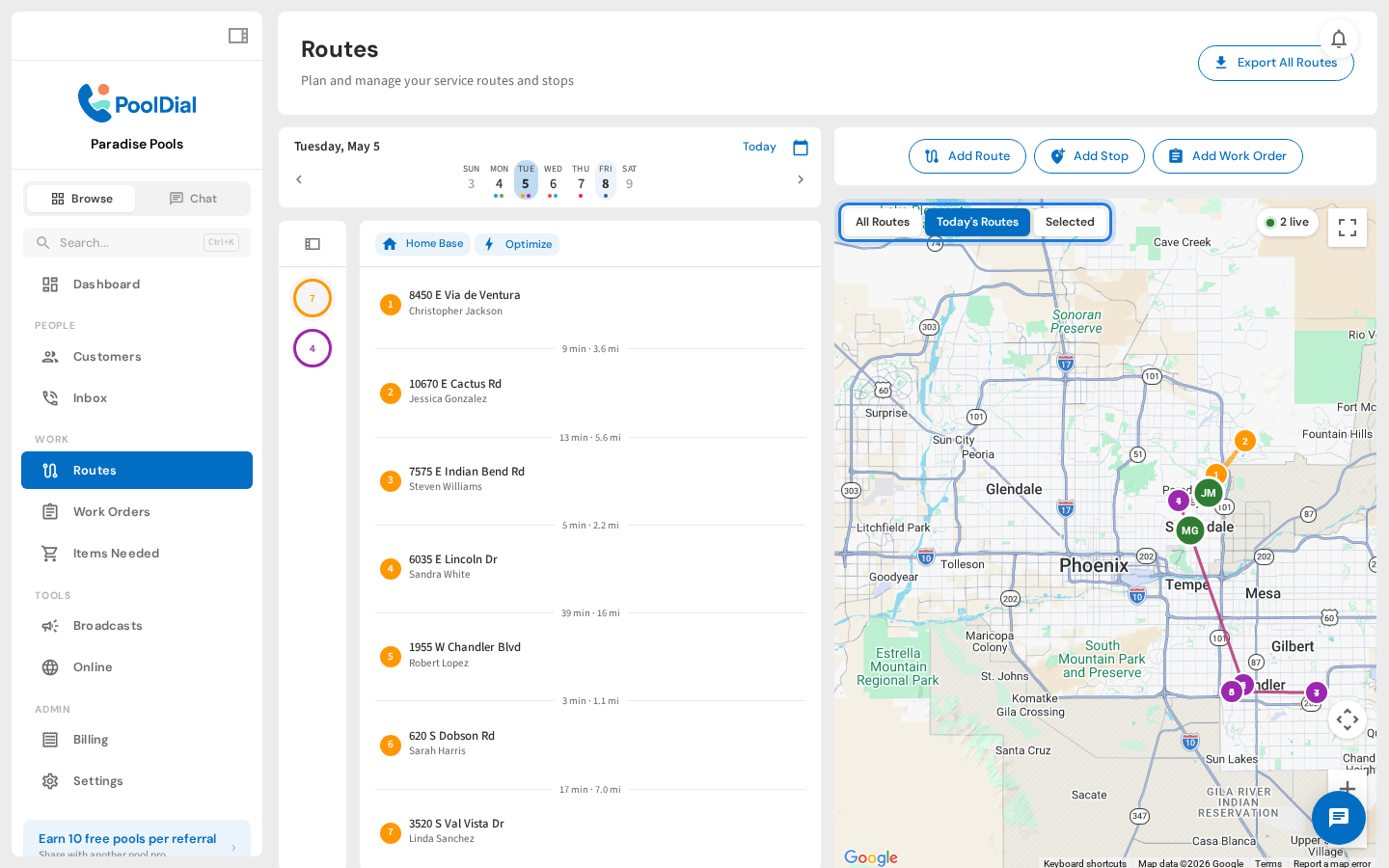
Task: Click Home Base button
Action: point(422,244)
